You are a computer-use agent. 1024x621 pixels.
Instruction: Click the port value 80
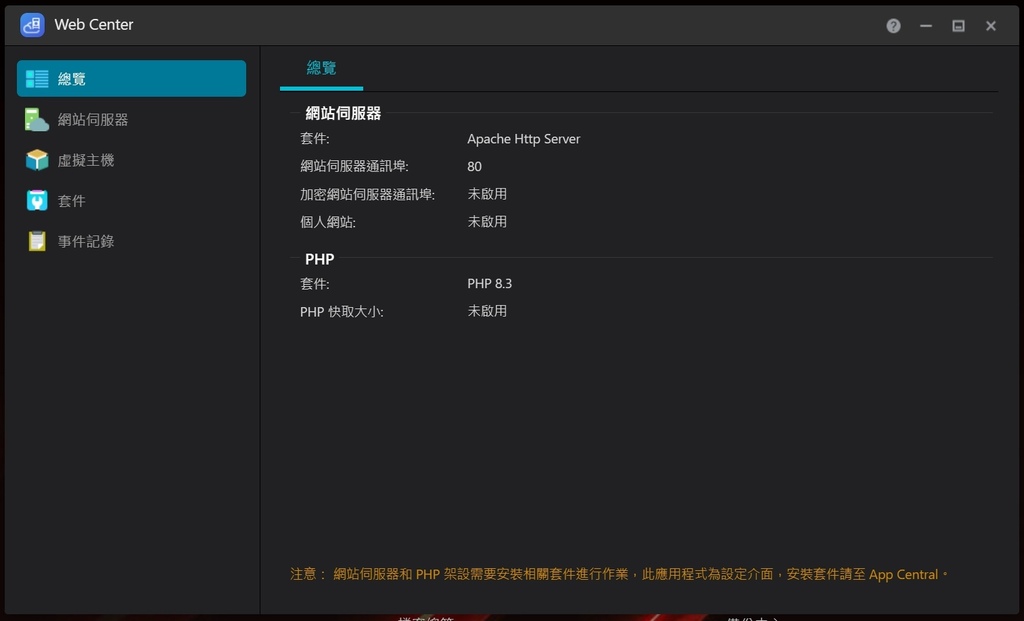(x=475, y=167)
